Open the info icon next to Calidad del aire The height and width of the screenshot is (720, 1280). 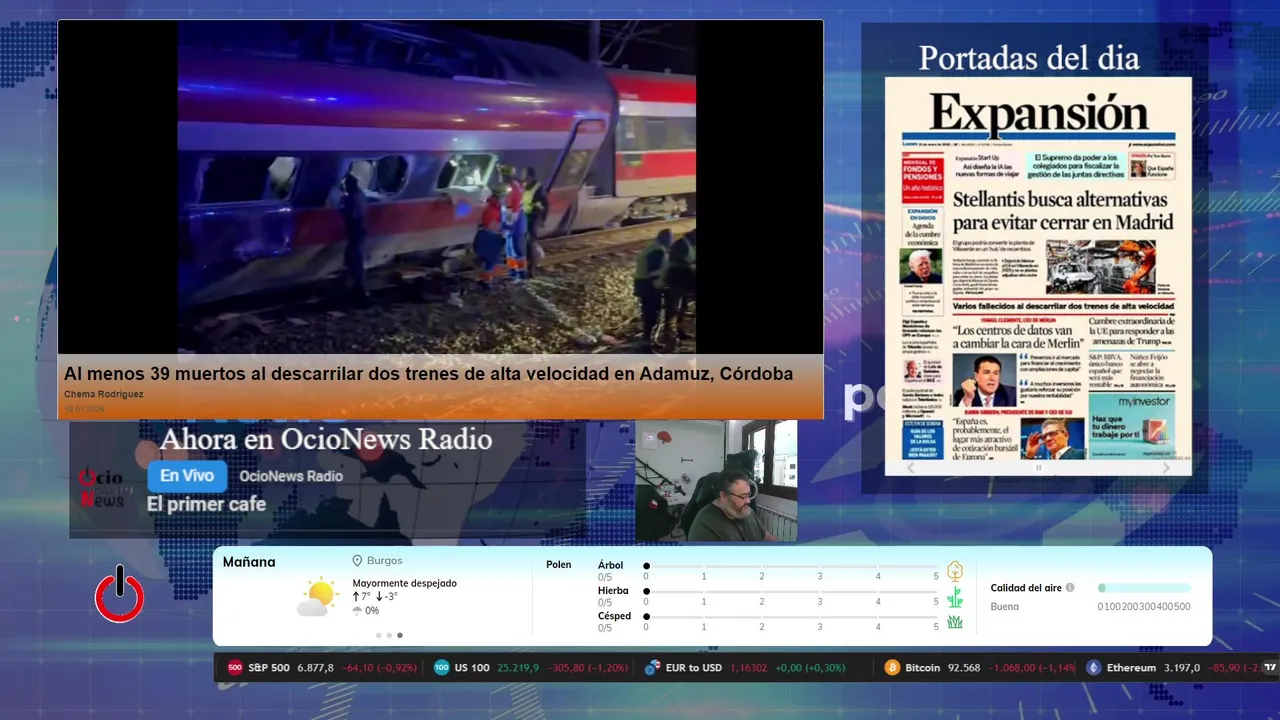1070,588
